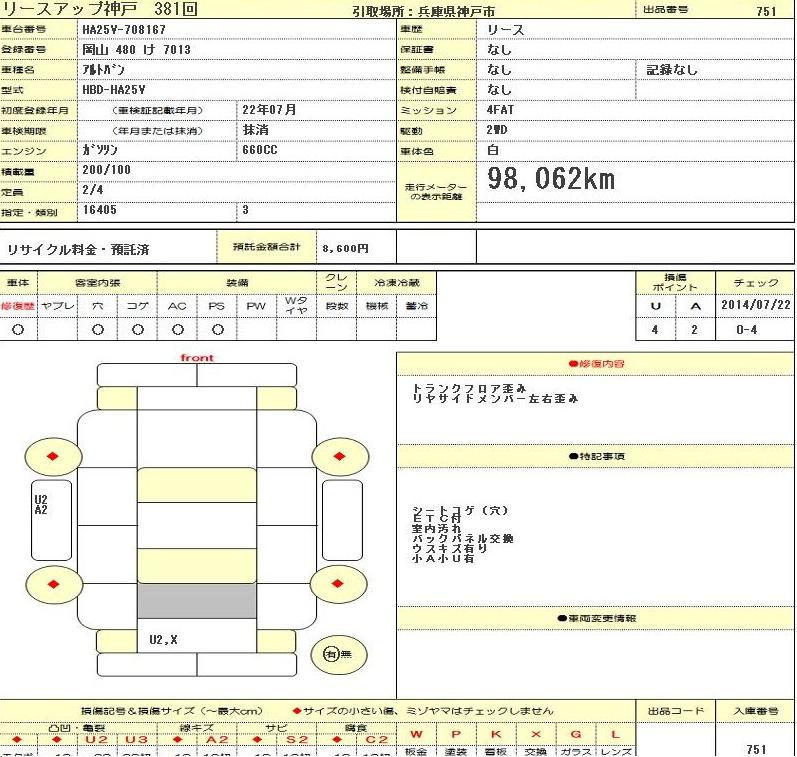The image size is (797, 757).
Task: Open the 車両変更情報 section header
Action: tap(596, 619)
